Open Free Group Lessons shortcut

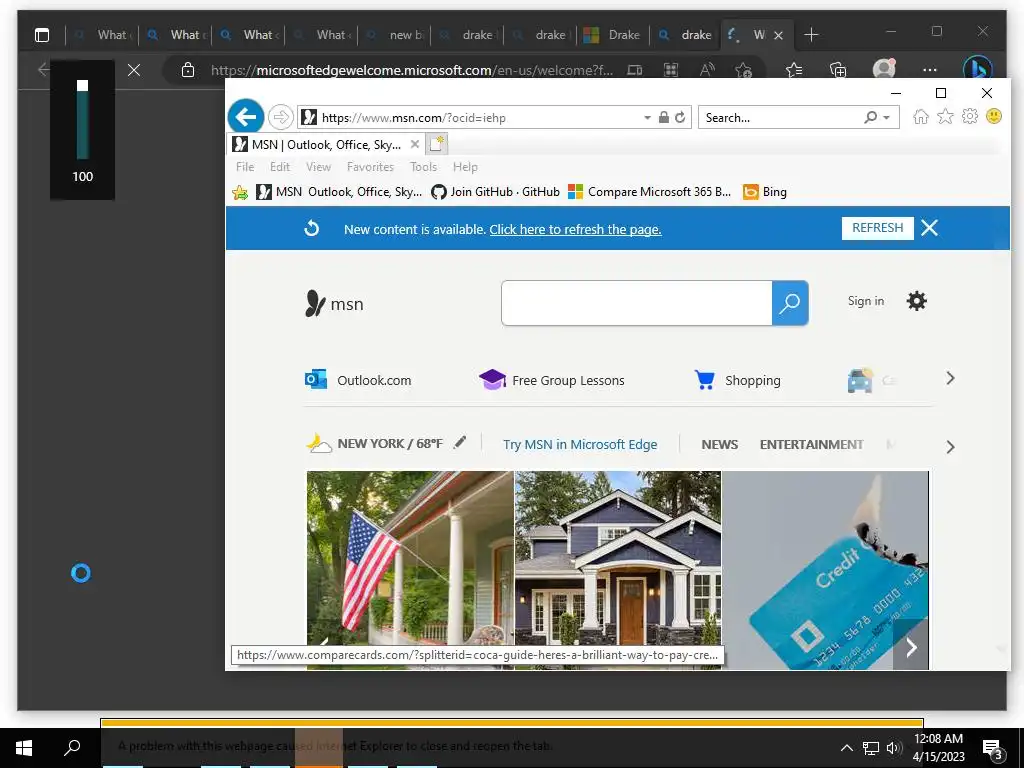[552, 380]
